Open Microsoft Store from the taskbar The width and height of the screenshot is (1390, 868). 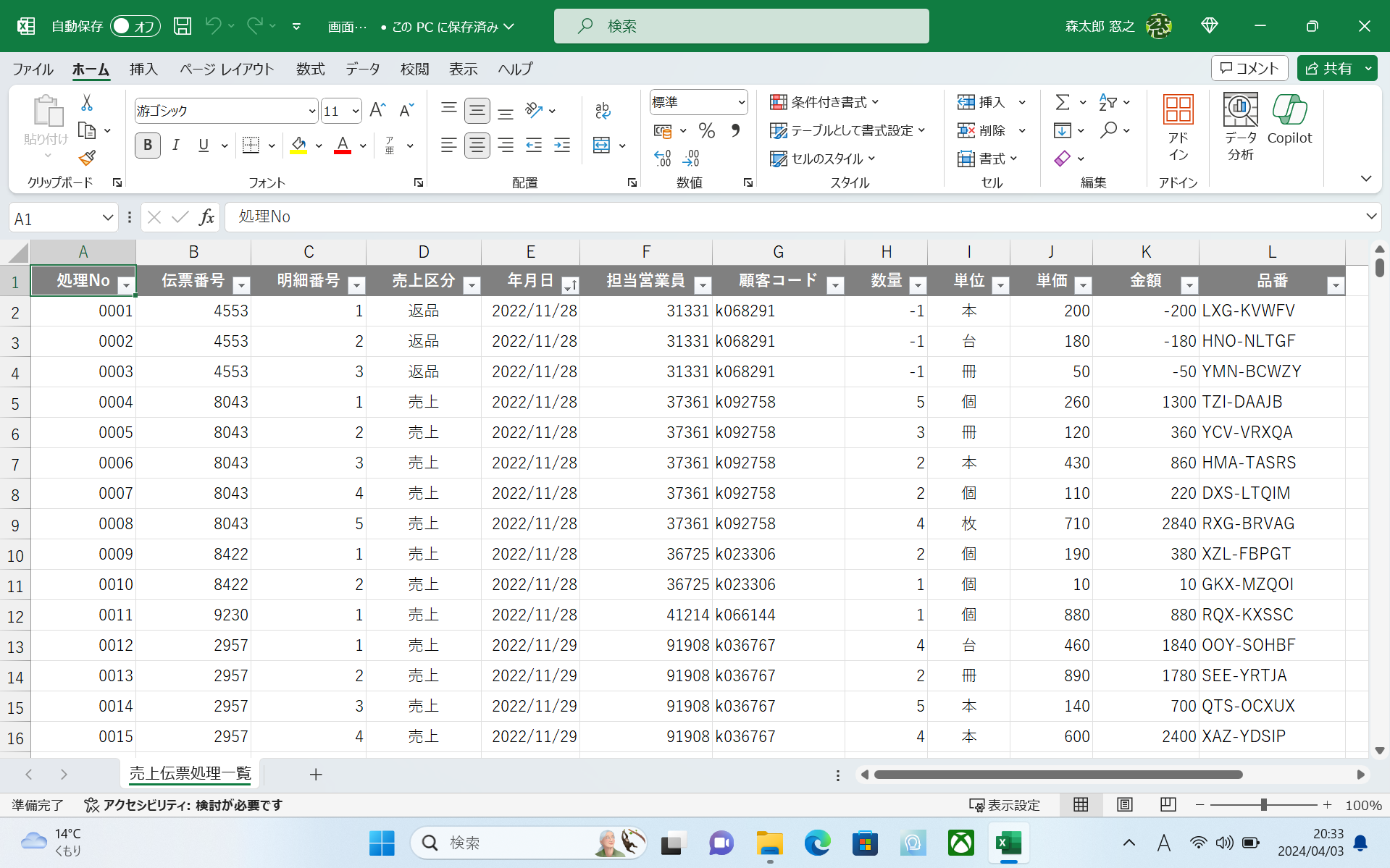coord(865,843)
